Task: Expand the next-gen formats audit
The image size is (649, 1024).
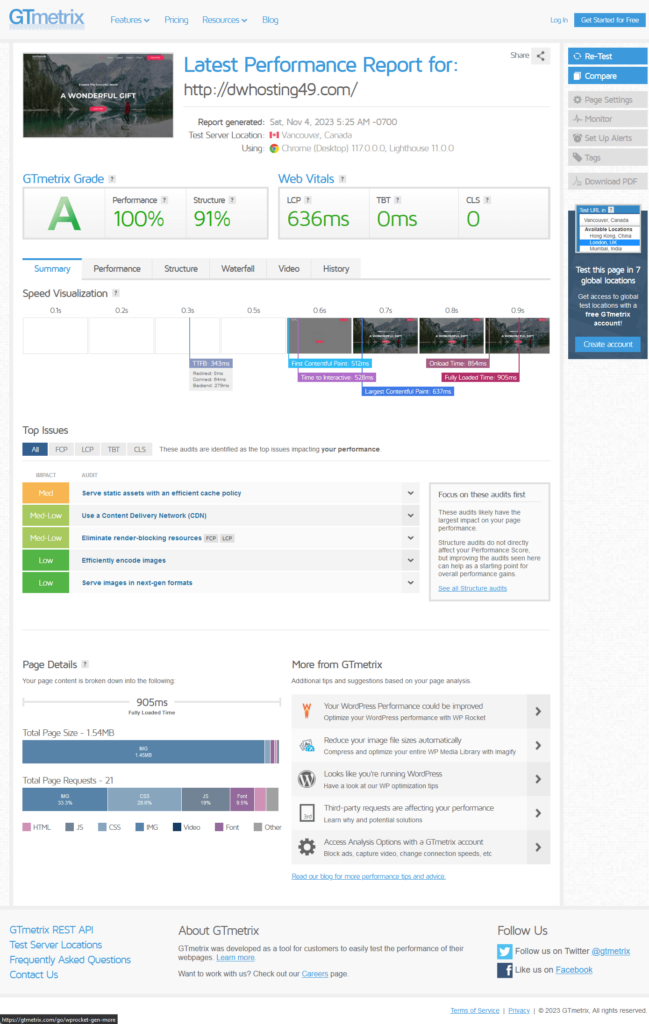Action: coord(411,583)
